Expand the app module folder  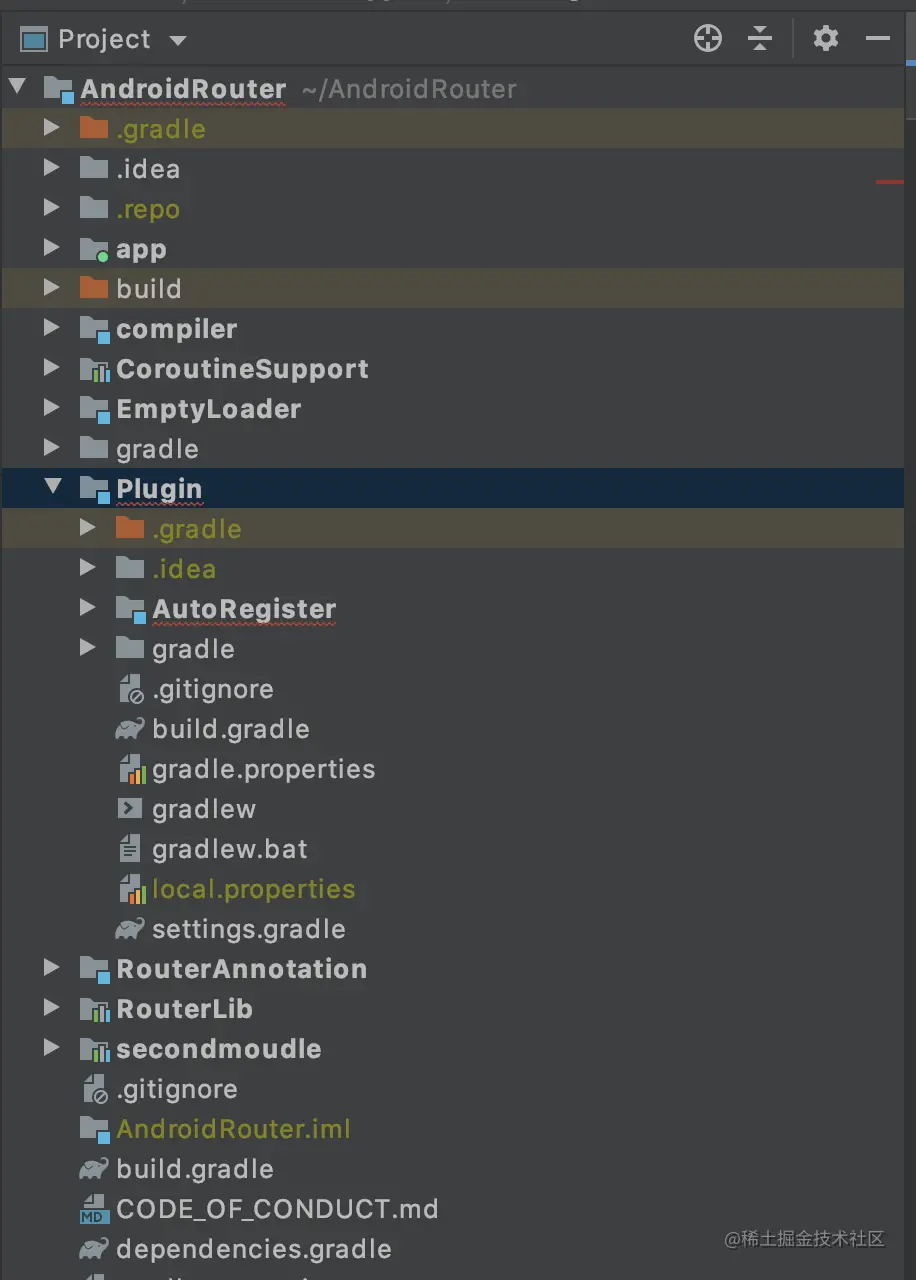pyautogui.click(x=52, y=248)
